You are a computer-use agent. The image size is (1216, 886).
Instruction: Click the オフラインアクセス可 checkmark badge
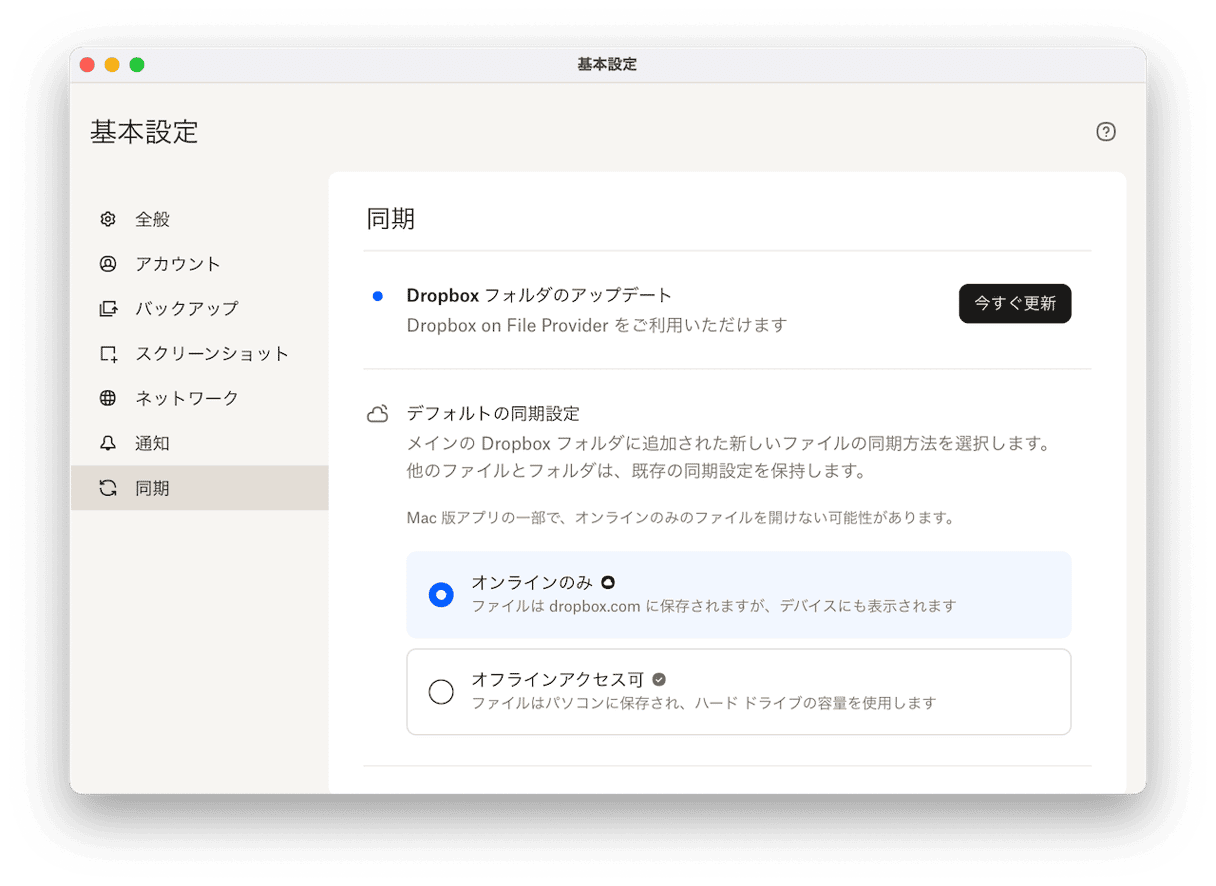pos(658,680)
